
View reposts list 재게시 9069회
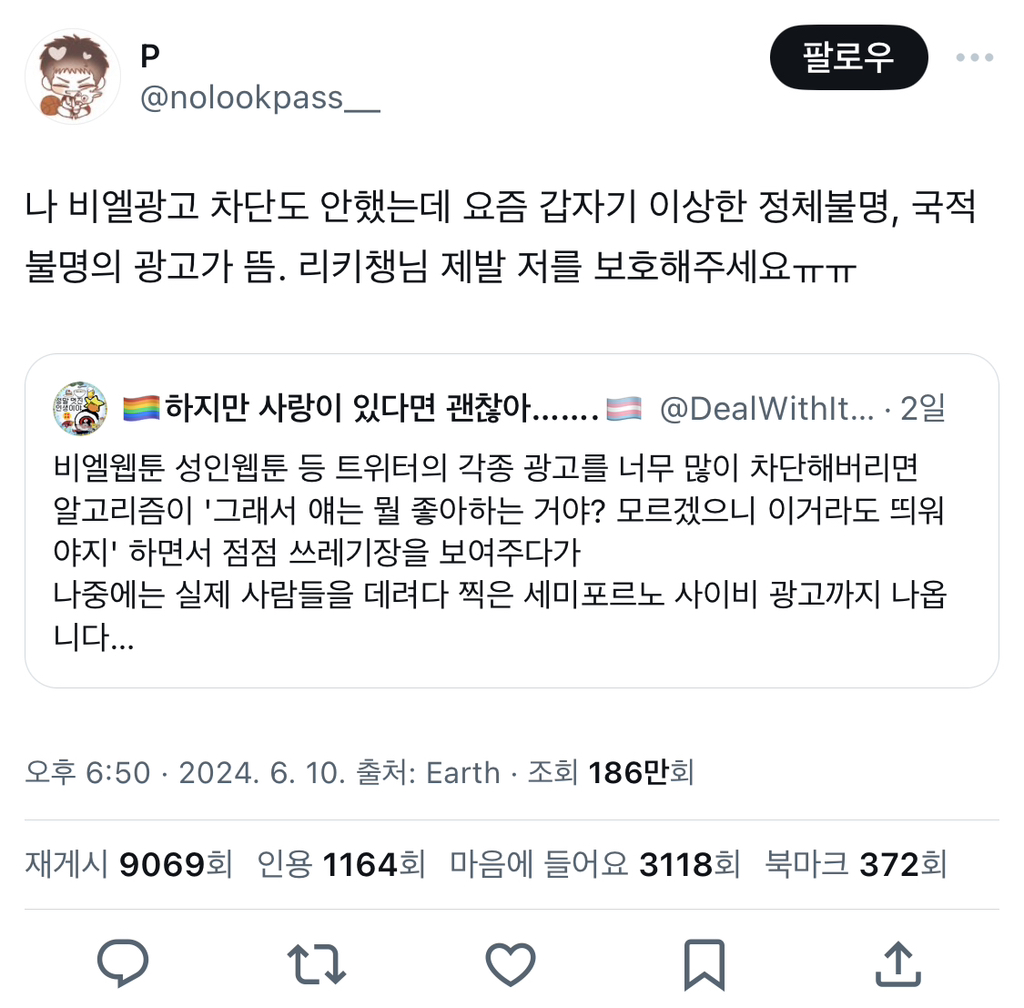pos(129,864)
